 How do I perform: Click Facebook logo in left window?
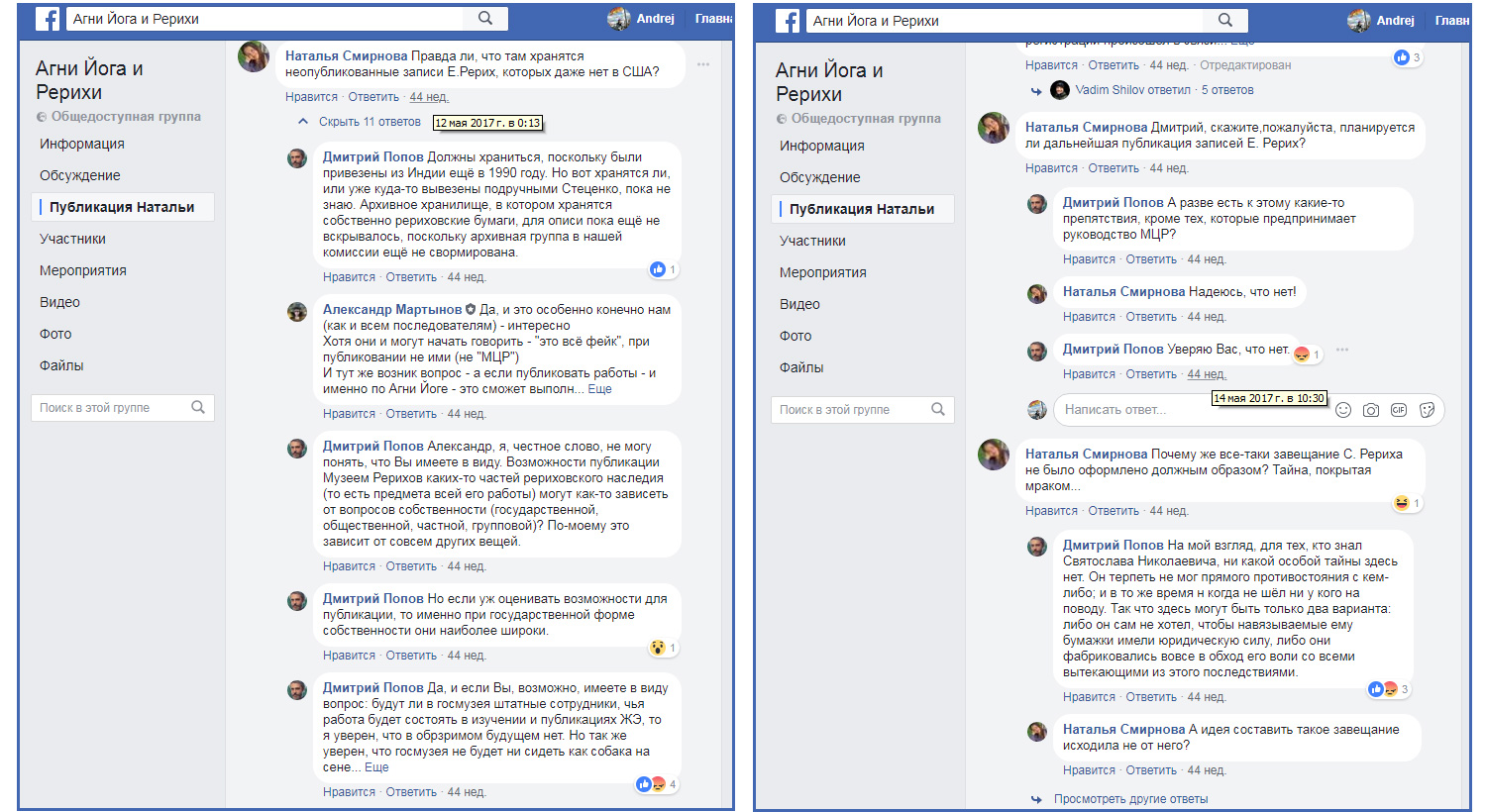[x=48, y=19]
